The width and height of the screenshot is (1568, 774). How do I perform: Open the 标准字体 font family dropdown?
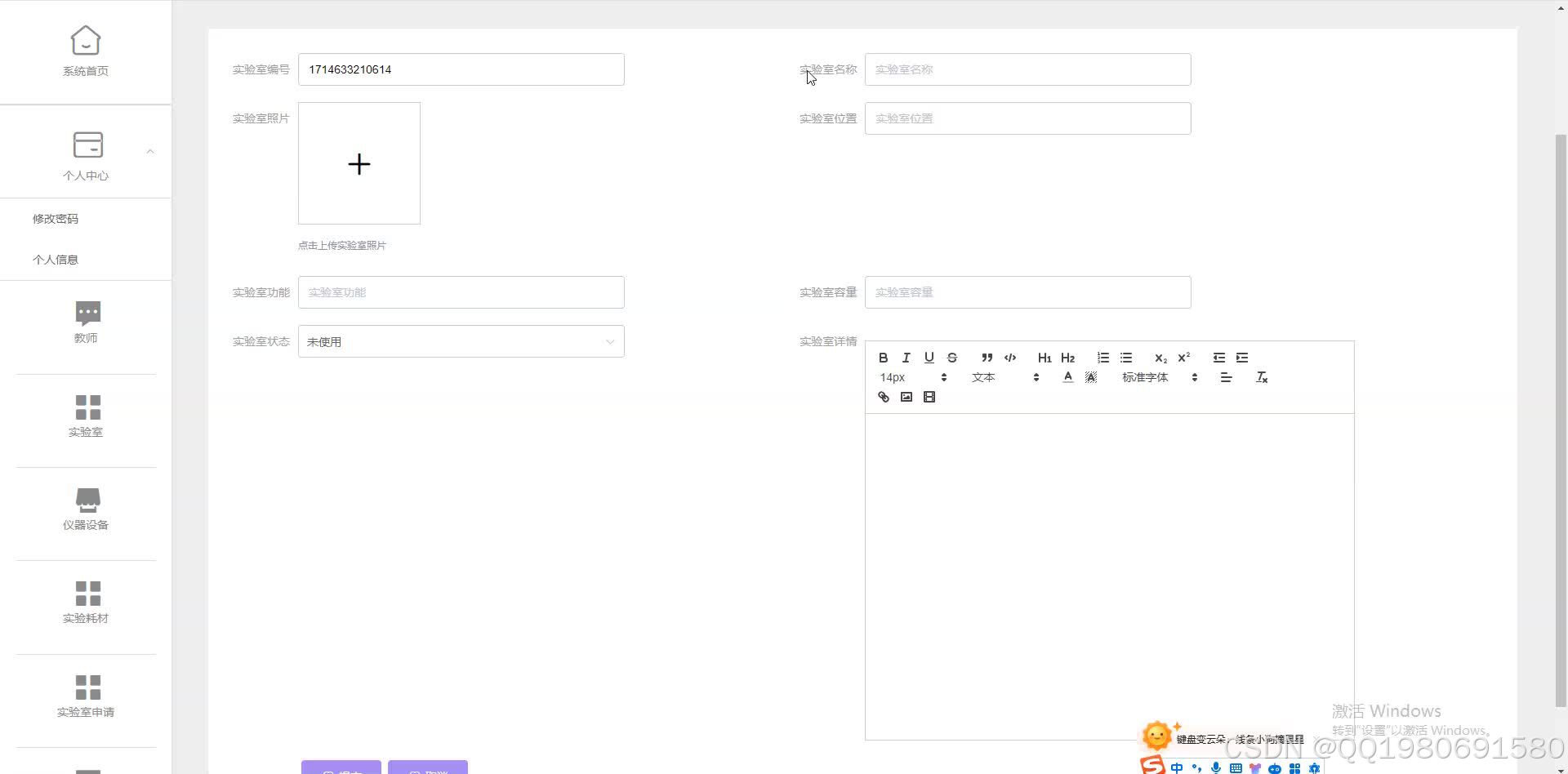pos(1160,377)
